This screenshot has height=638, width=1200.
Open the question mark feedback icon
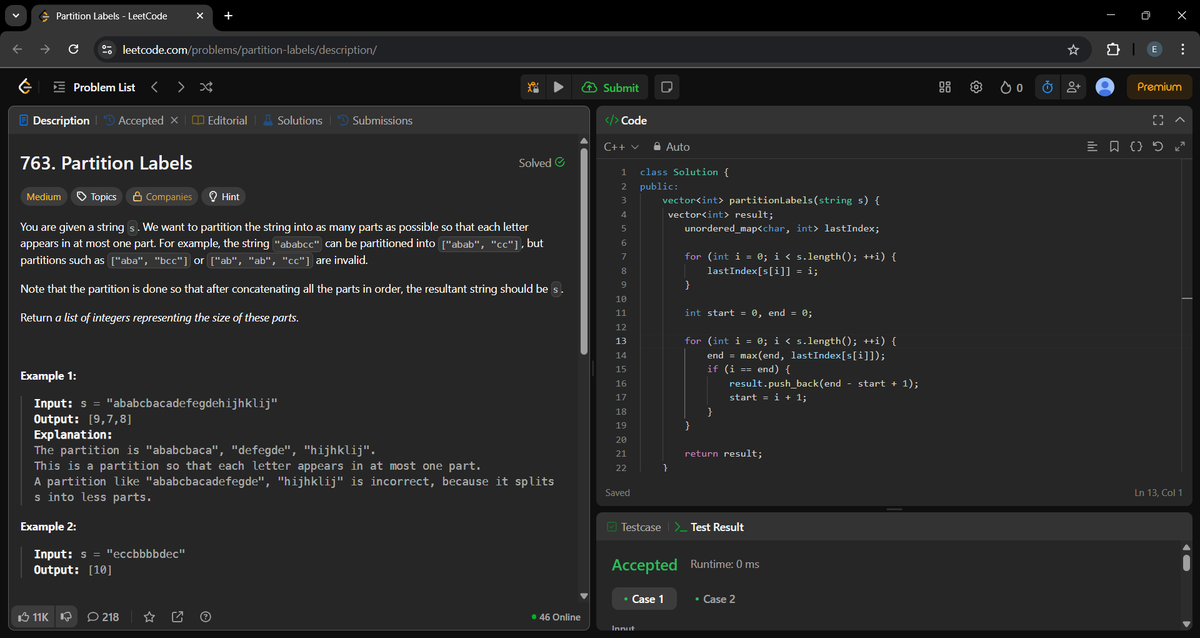pos(206,617)
